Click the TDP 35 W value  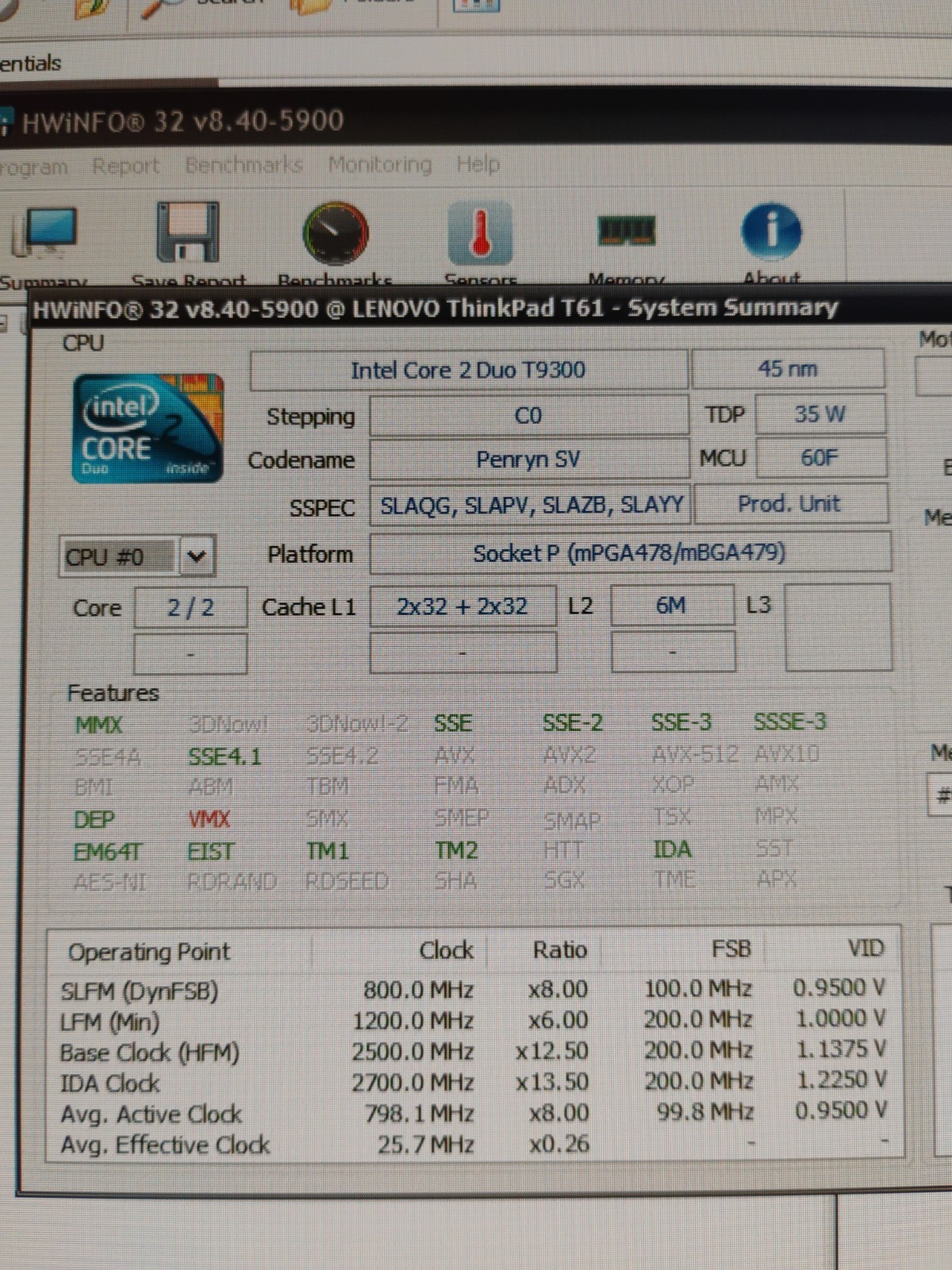(x=820, y=414)
